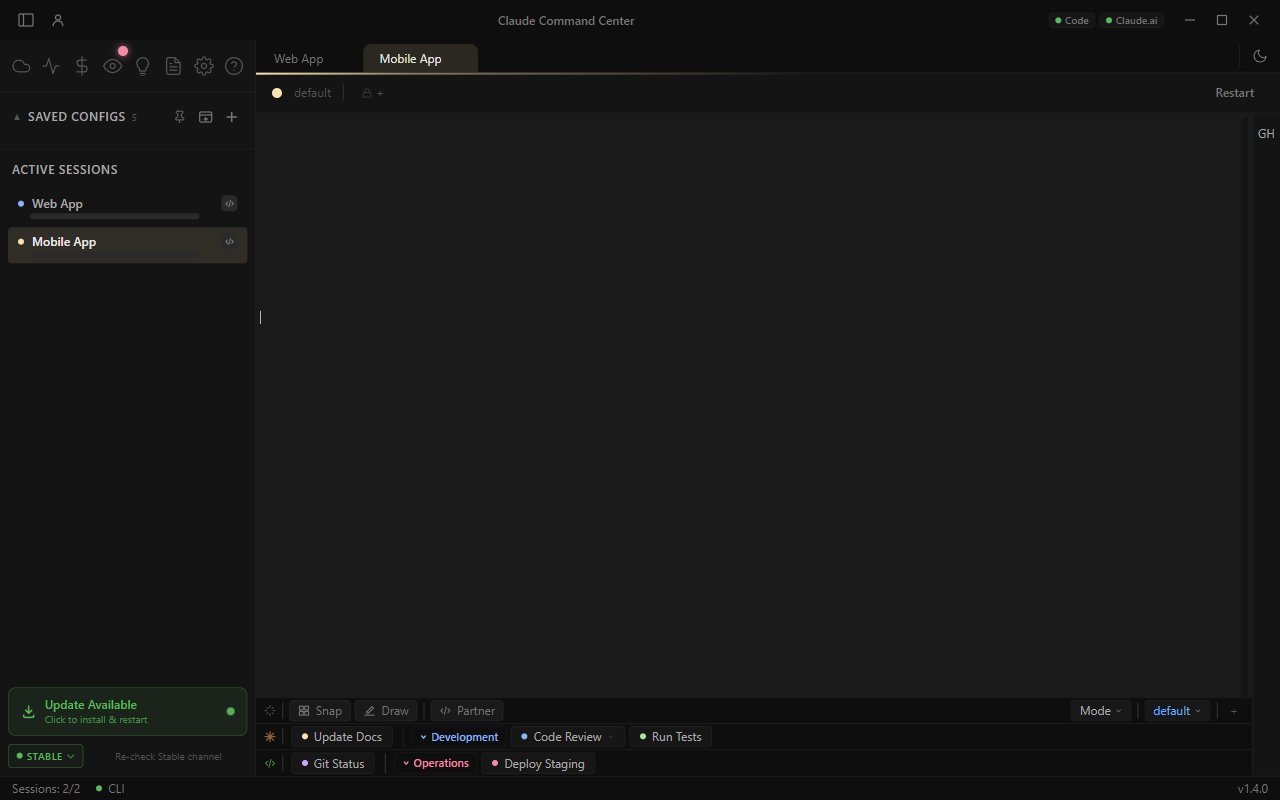This screenshot has width=1280, height=800.
Task: Click the import box icon in Saved Configs
Action: 205,117
